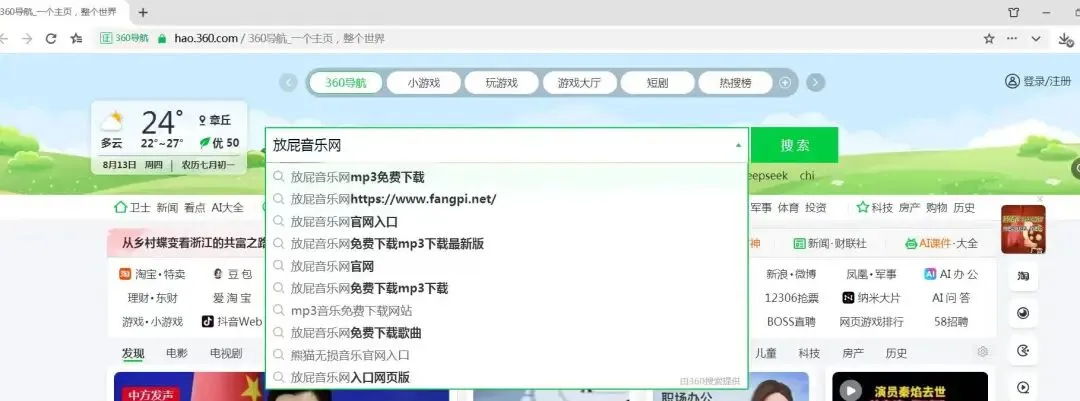
Task: Open AI课件·大全 link
Action: 942,243
